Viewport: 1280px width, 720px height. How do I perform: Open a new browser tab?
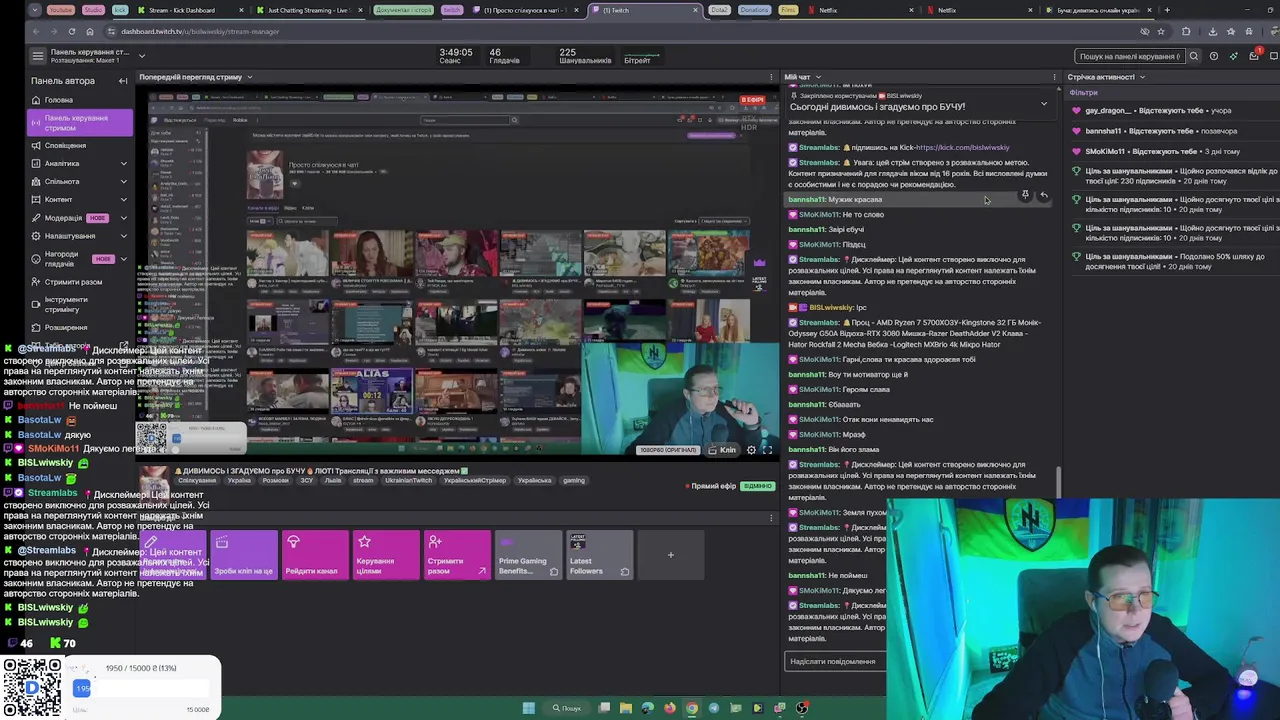click(1167, 10)
